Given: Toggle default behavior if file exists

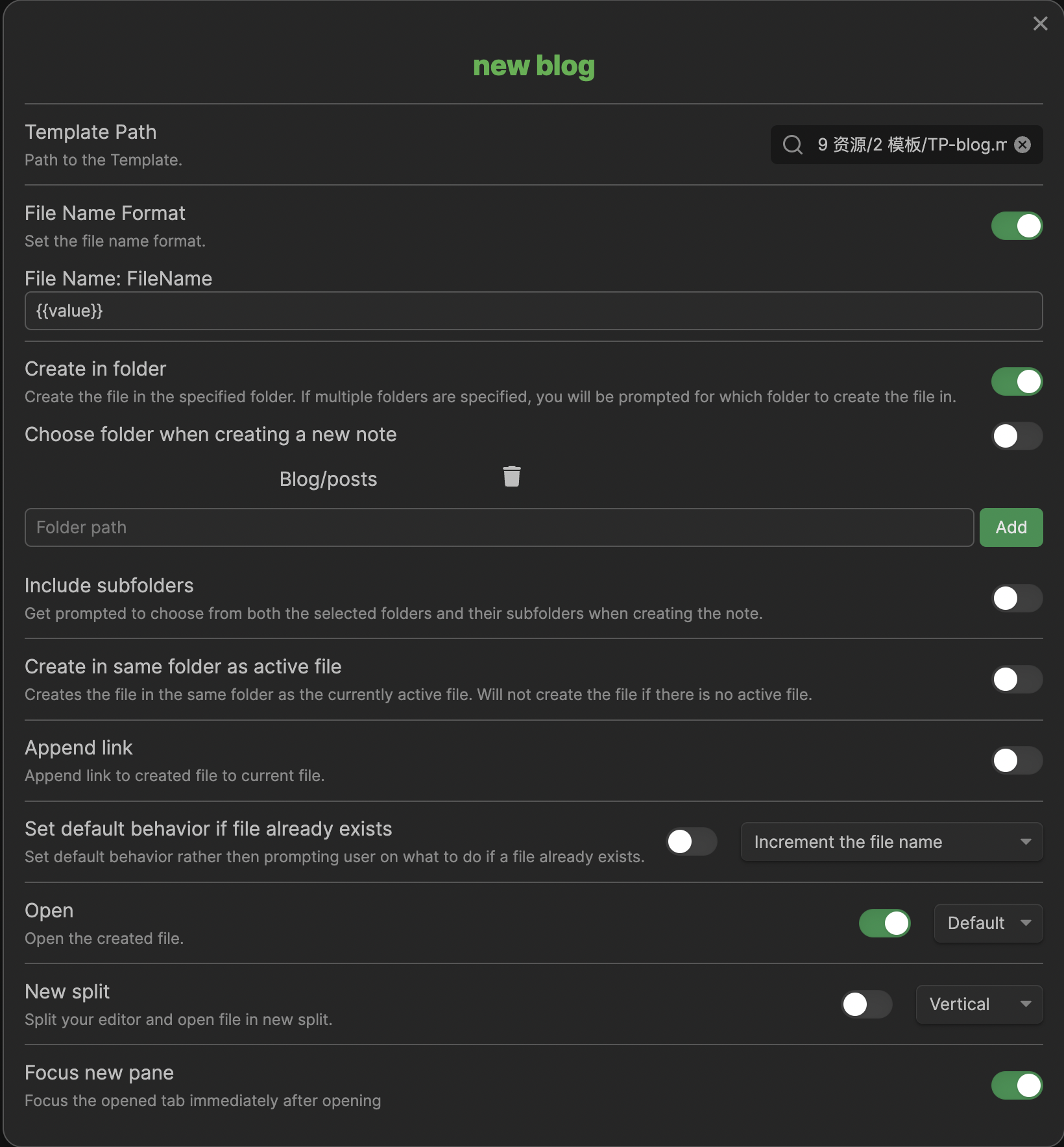Looking at the screenshot, I should point(692,841).
